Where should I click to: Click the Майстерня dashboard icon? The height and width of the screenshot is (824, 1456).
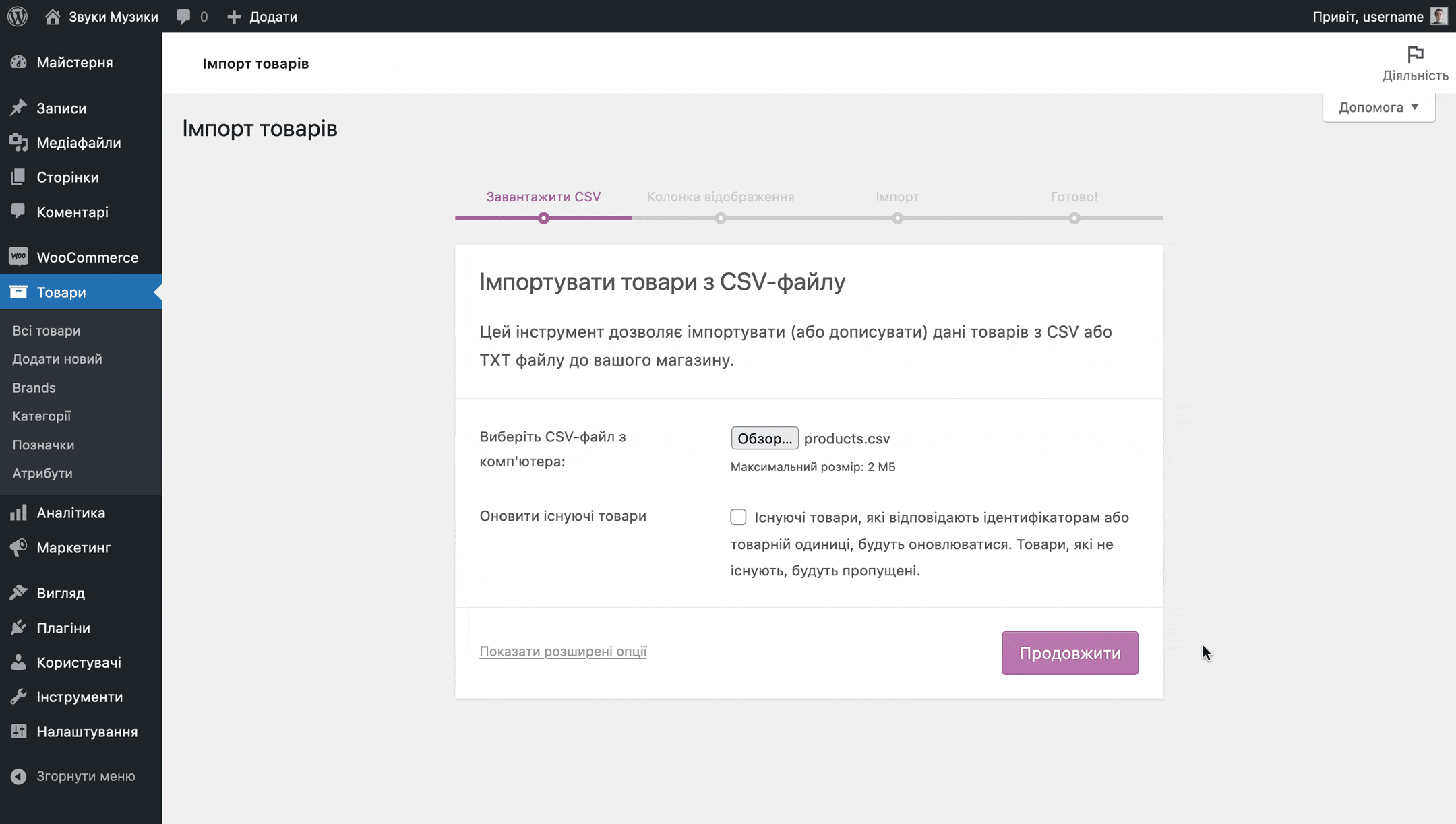coord(19,62)
